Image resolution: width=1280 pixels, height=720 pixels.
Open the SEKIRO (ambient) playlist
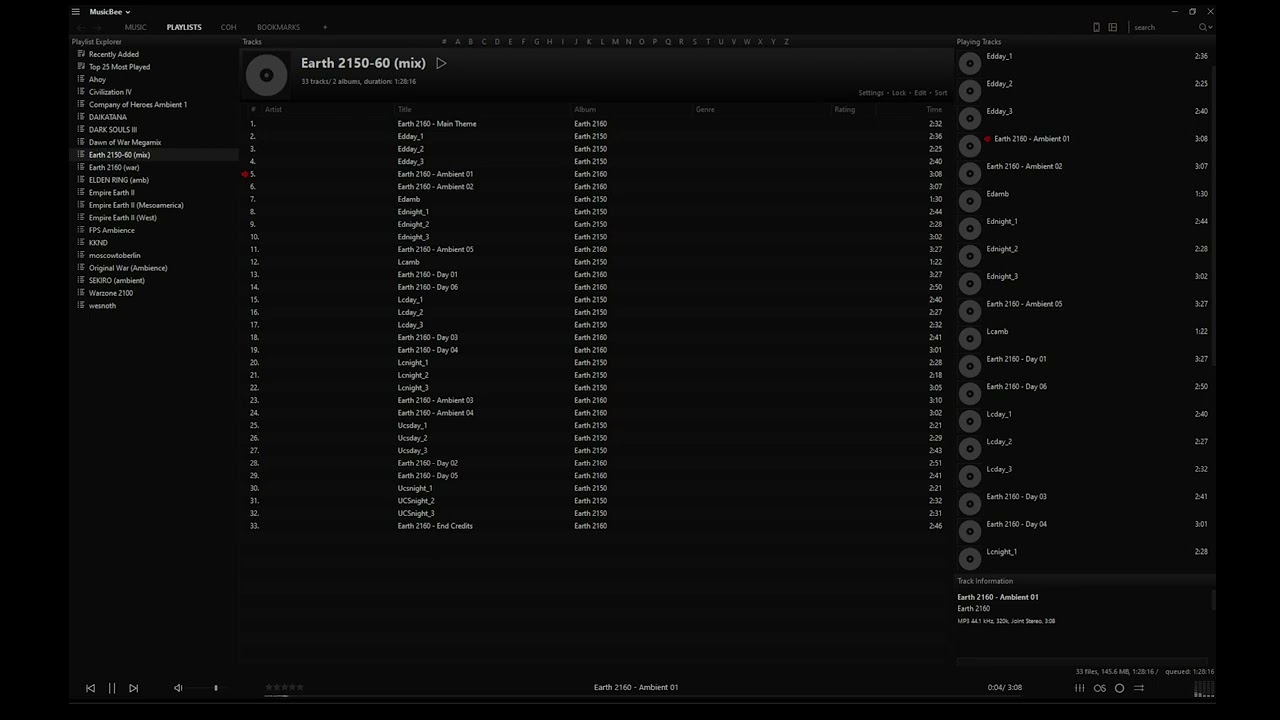tap(117, 281)
